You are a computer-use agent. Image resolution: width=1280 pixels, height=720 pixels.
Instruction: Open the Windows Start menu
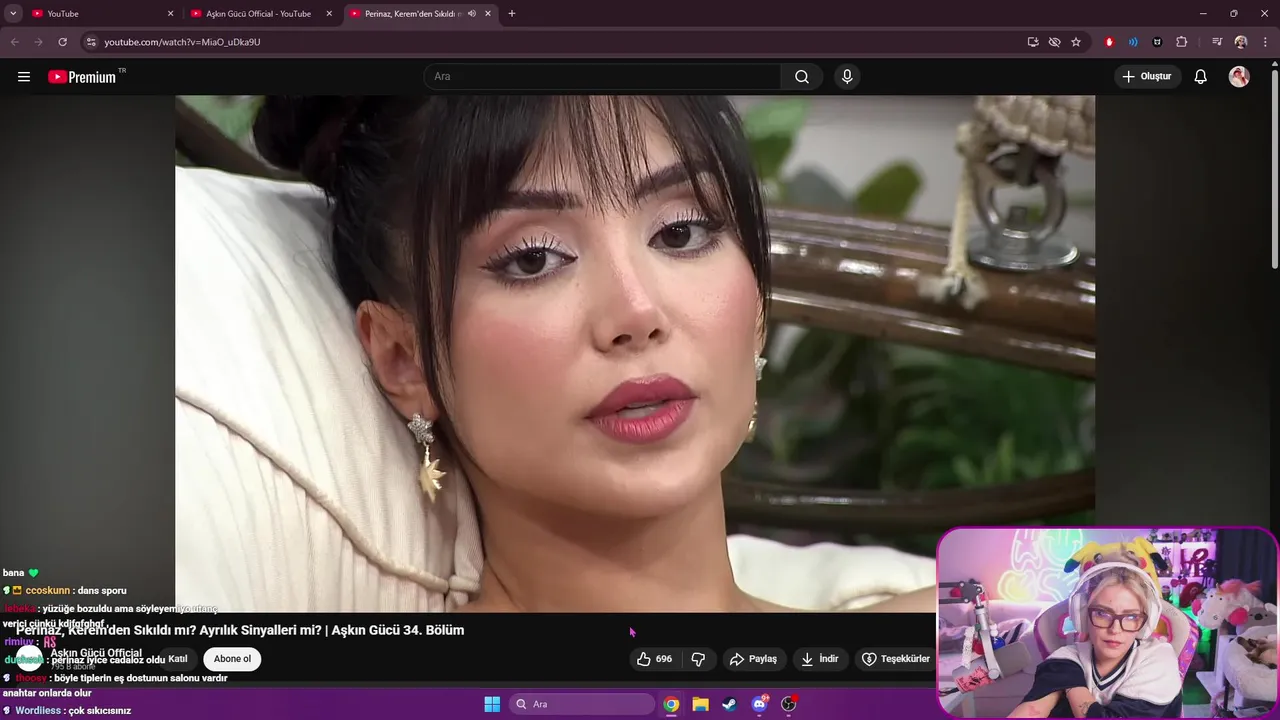tap(492, 704)
